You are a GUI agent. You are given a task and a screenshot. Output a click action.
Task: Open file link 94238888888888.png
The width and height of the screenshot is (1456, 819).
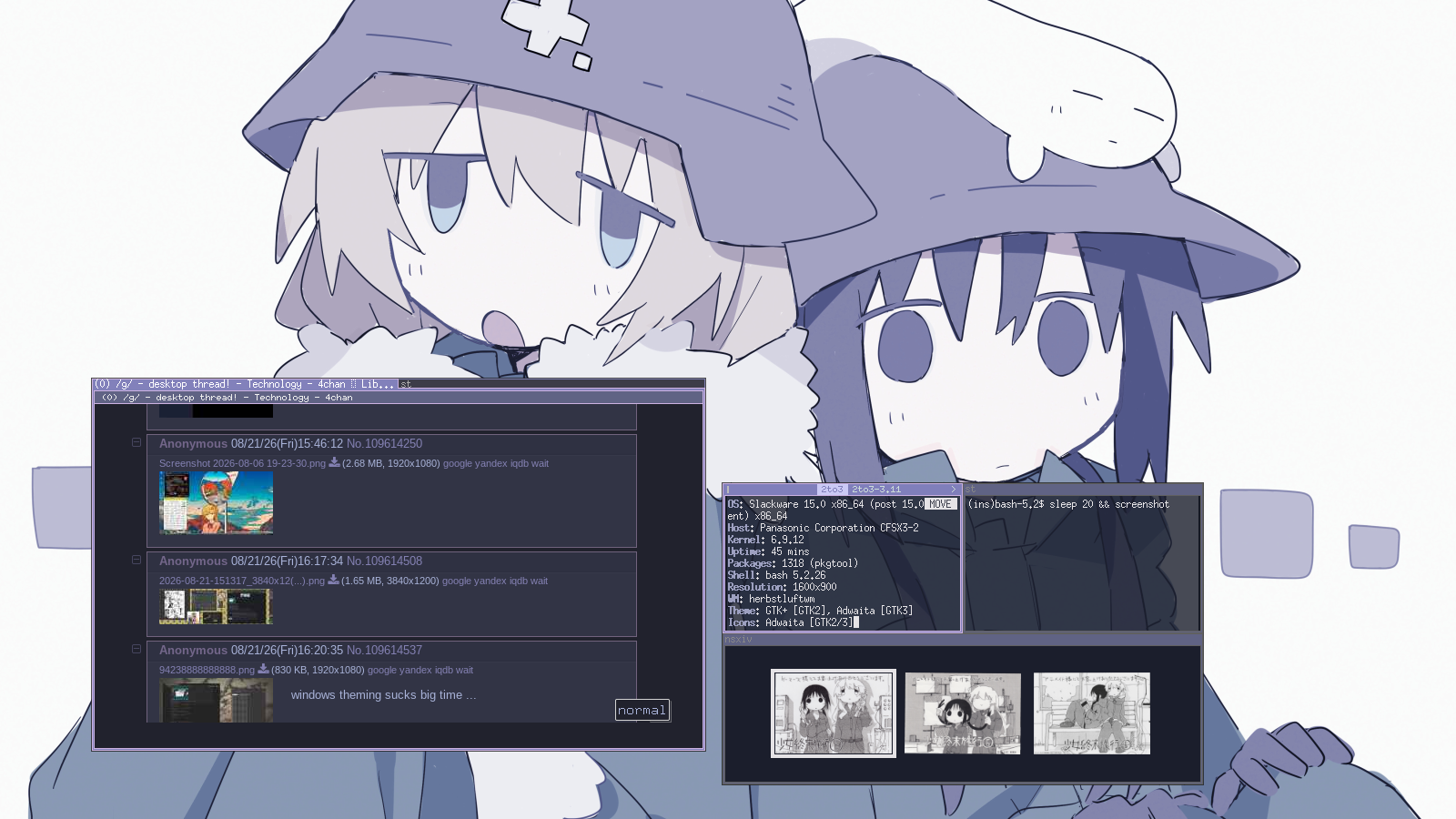[x=207, y=670]
